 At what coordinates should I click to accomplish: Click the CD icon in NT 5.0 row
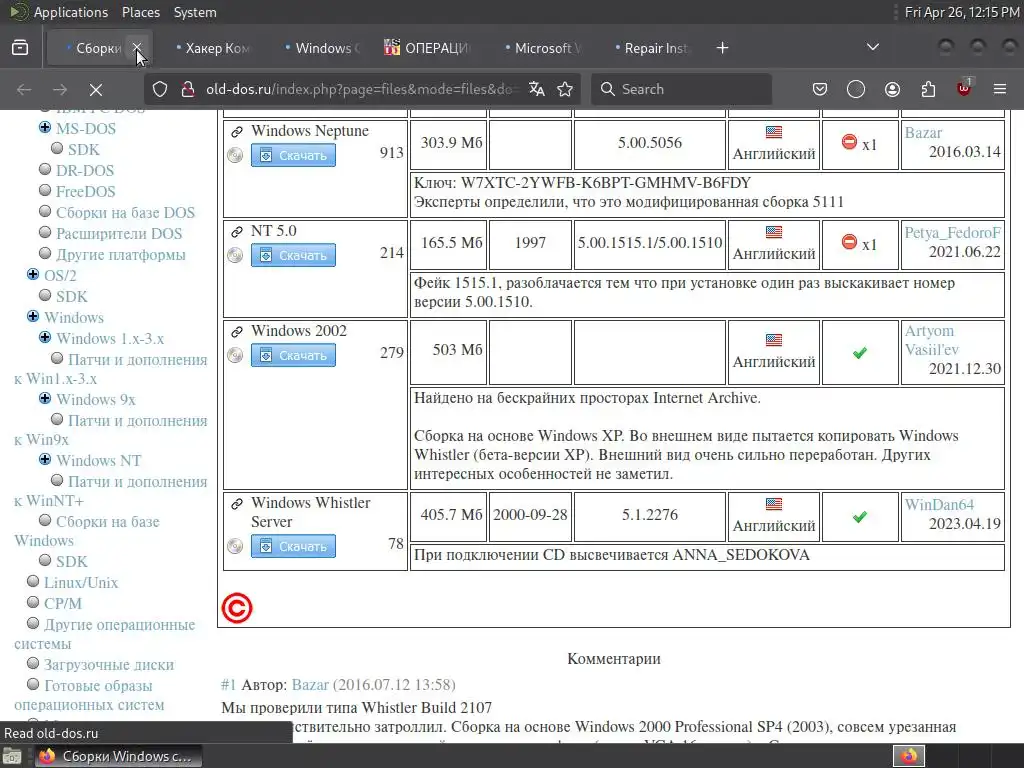pyautogui.click(x=235, y=255)
